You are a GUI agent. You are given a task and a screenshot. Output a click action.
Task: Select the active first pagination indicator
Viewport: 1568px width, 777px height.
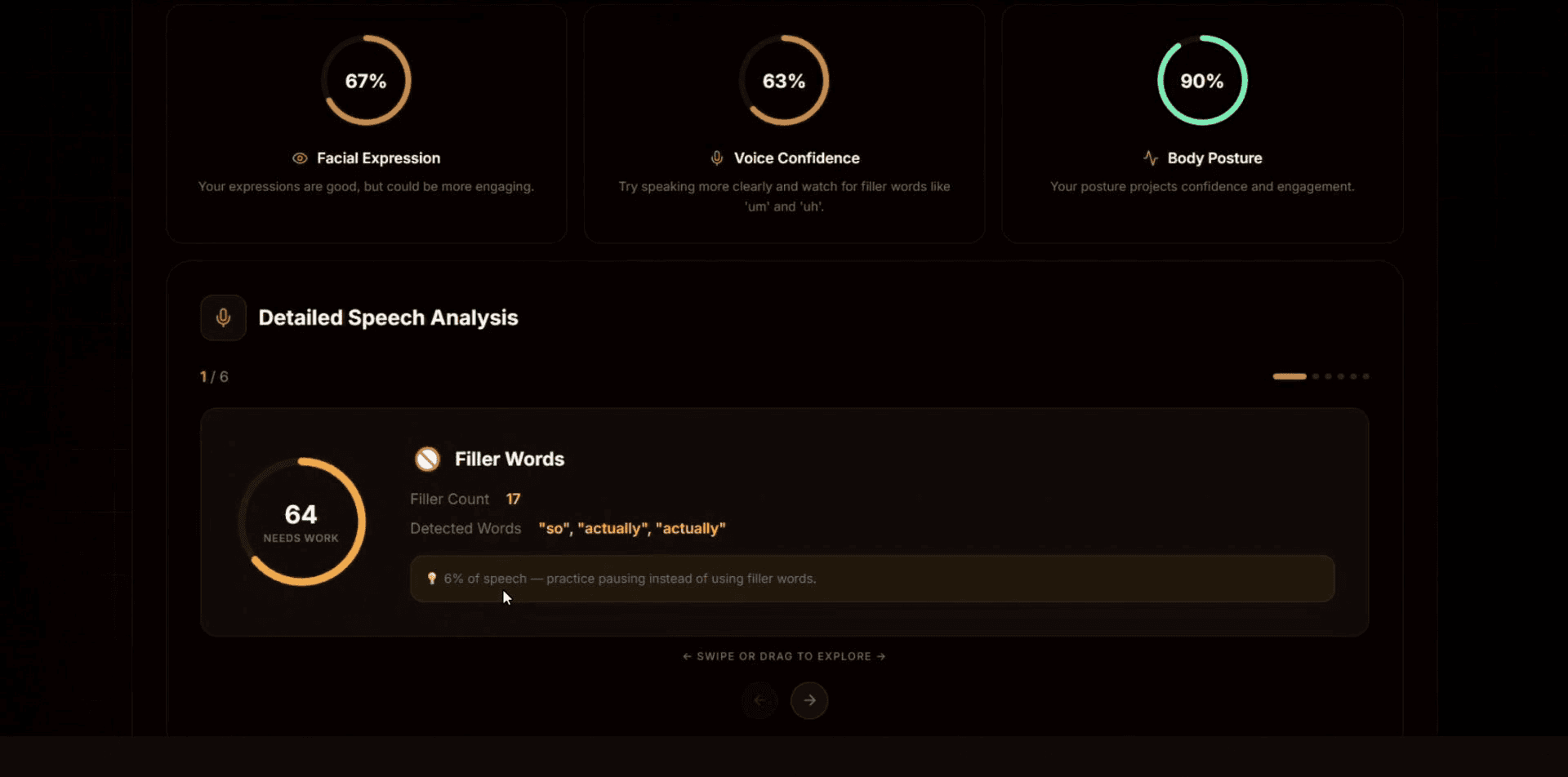coord(1290,376)
